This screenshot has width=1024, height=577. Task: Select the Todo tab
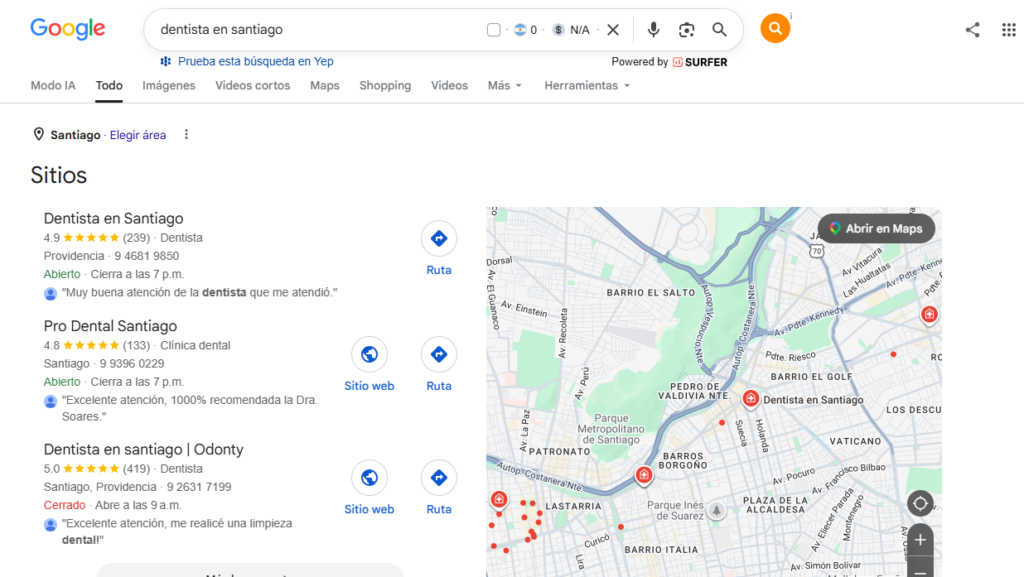click(109, 86)
